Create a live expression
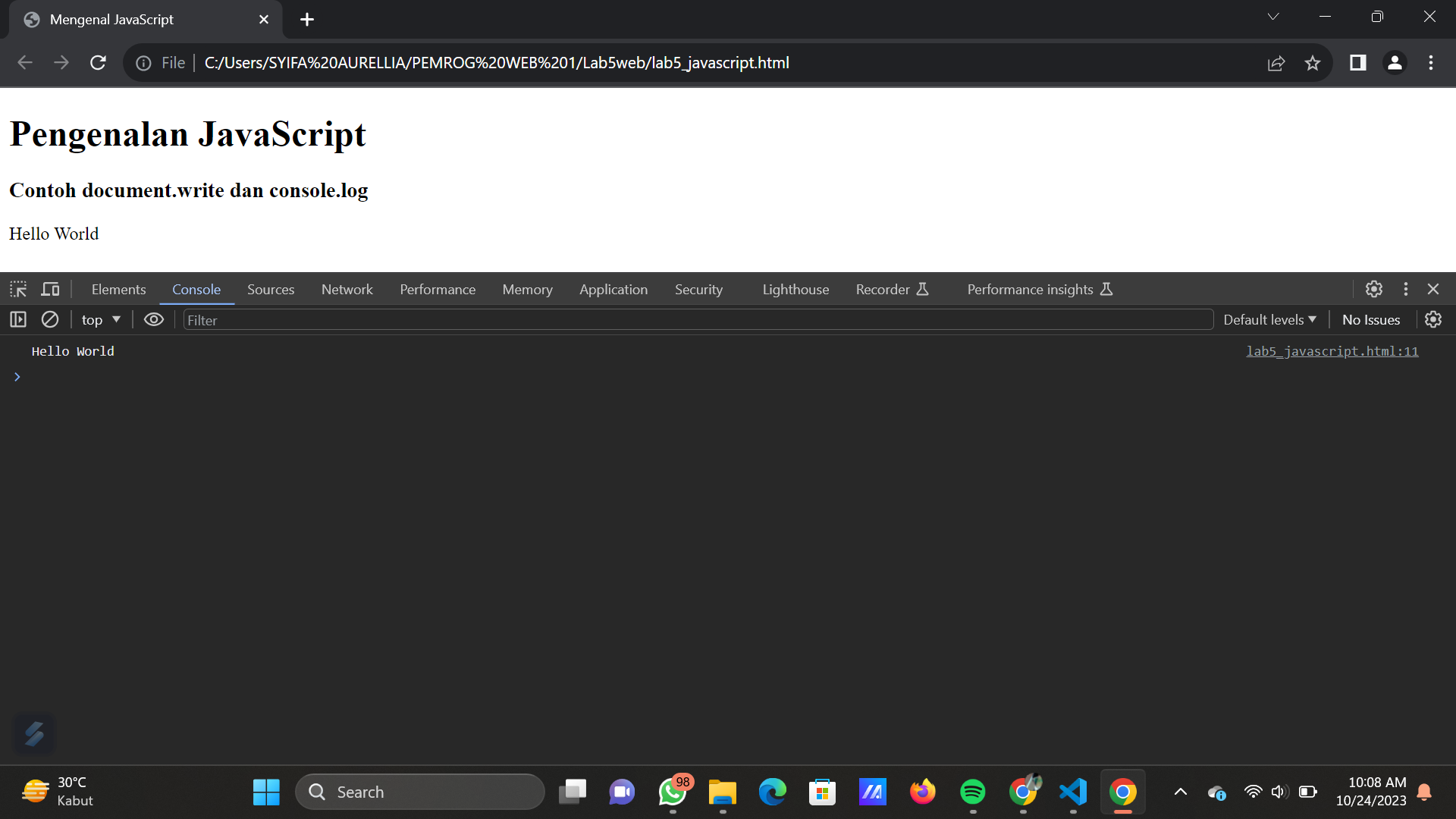Image resolution: width=1456 pixels, height=819 pixels. 153,319
